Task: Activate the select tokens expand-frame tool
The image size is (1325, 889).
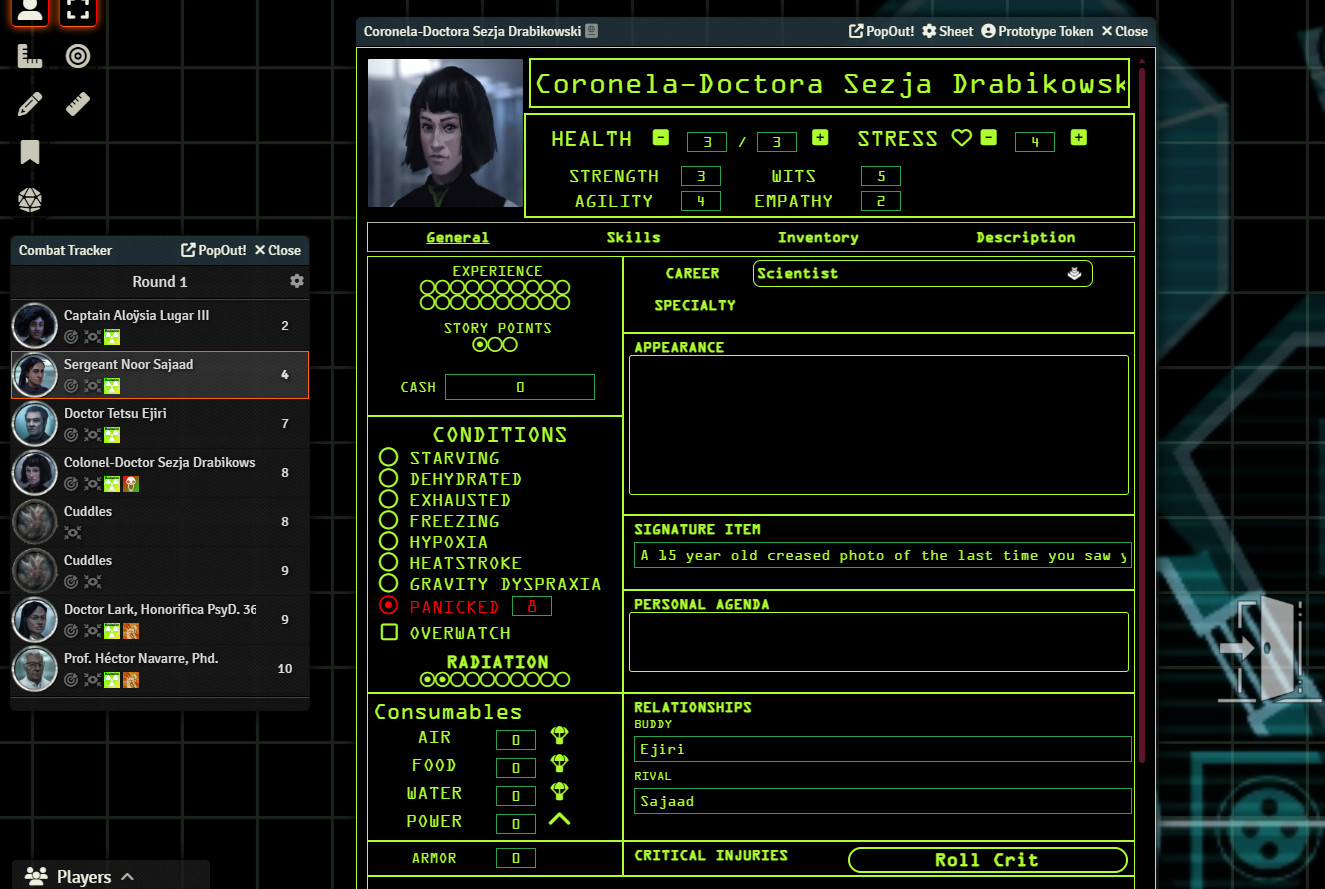Action: tap(78, 11)
